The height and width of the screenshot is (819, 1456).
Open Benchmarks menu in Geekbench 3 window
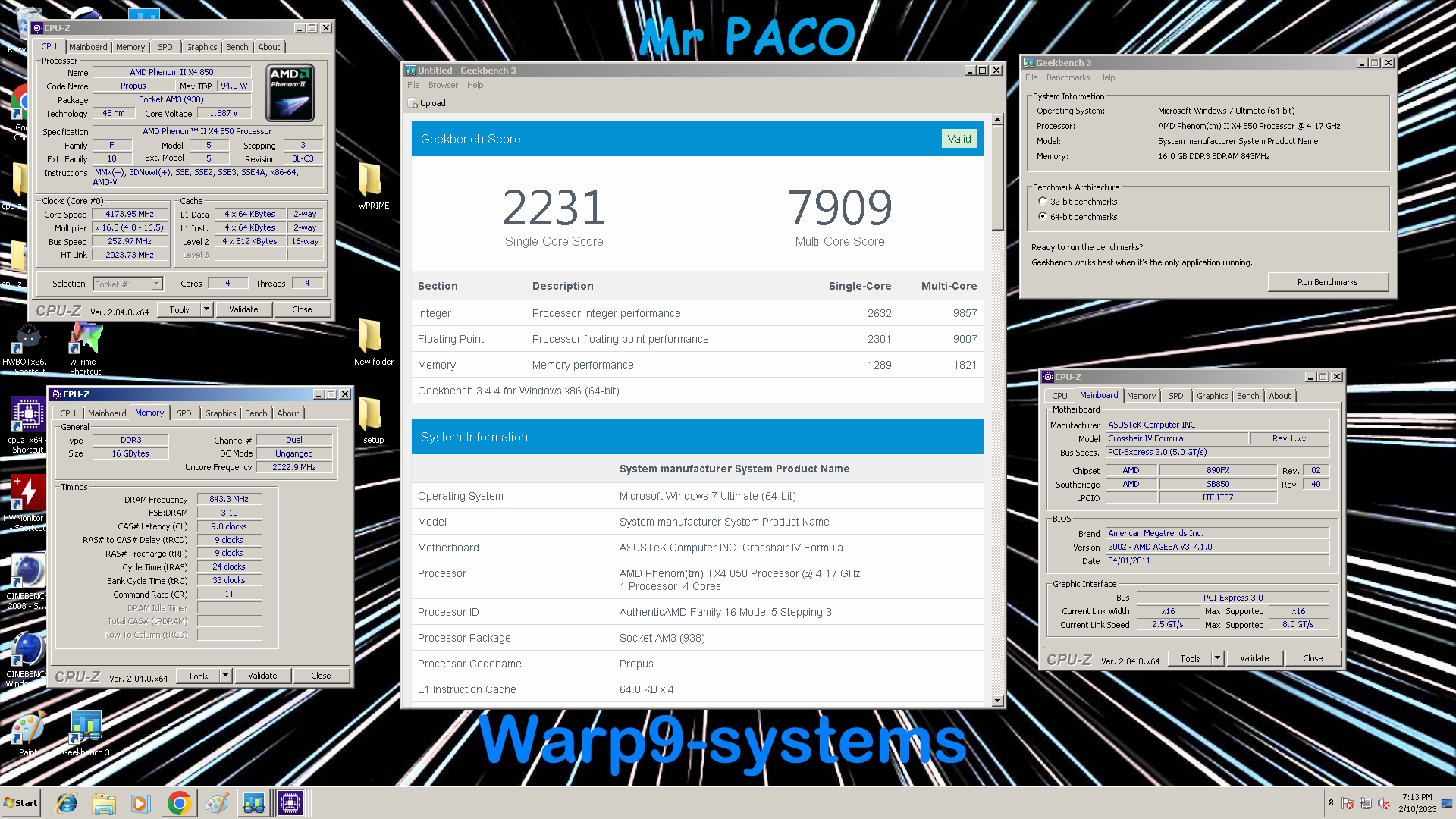(1068, 77)
